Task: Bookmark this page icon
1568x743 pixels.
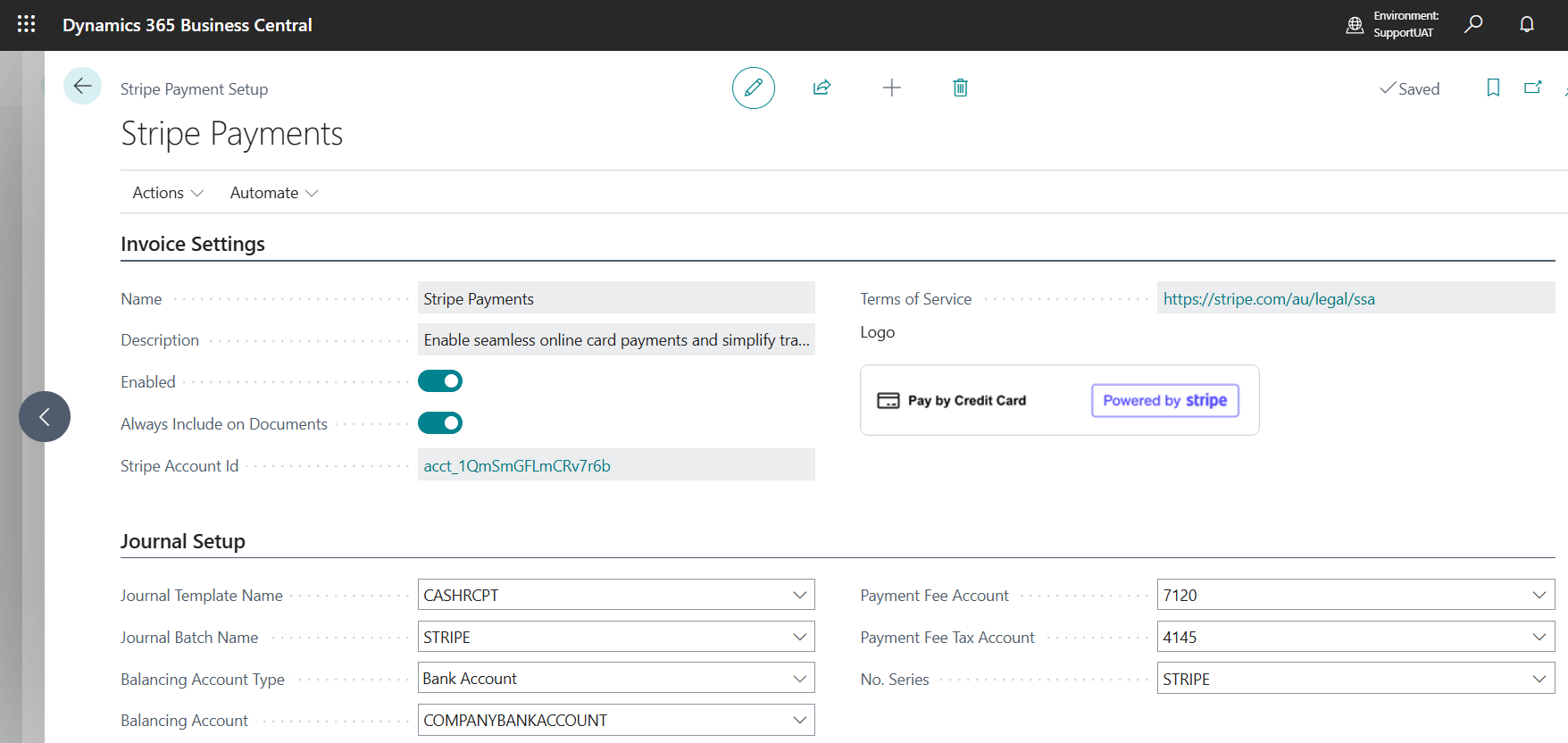Action: 1493,88
